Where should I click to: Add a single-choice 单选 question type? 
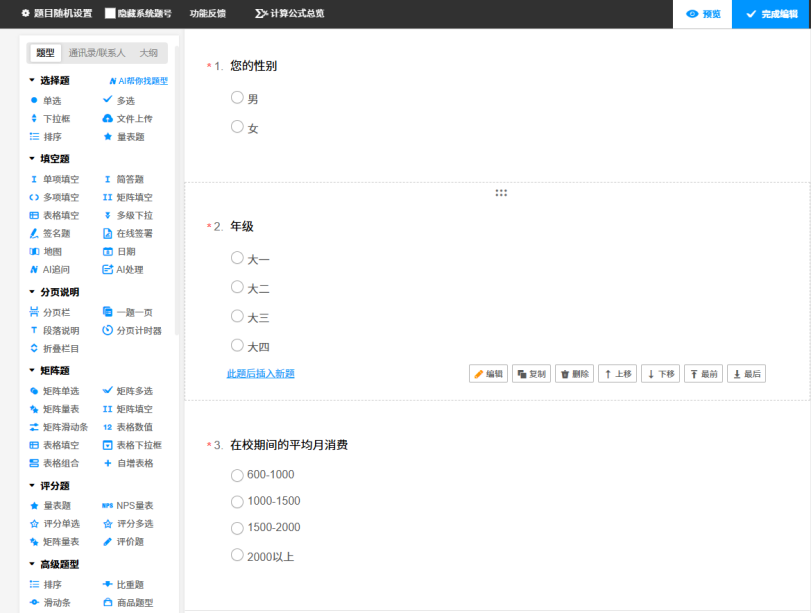46,100
